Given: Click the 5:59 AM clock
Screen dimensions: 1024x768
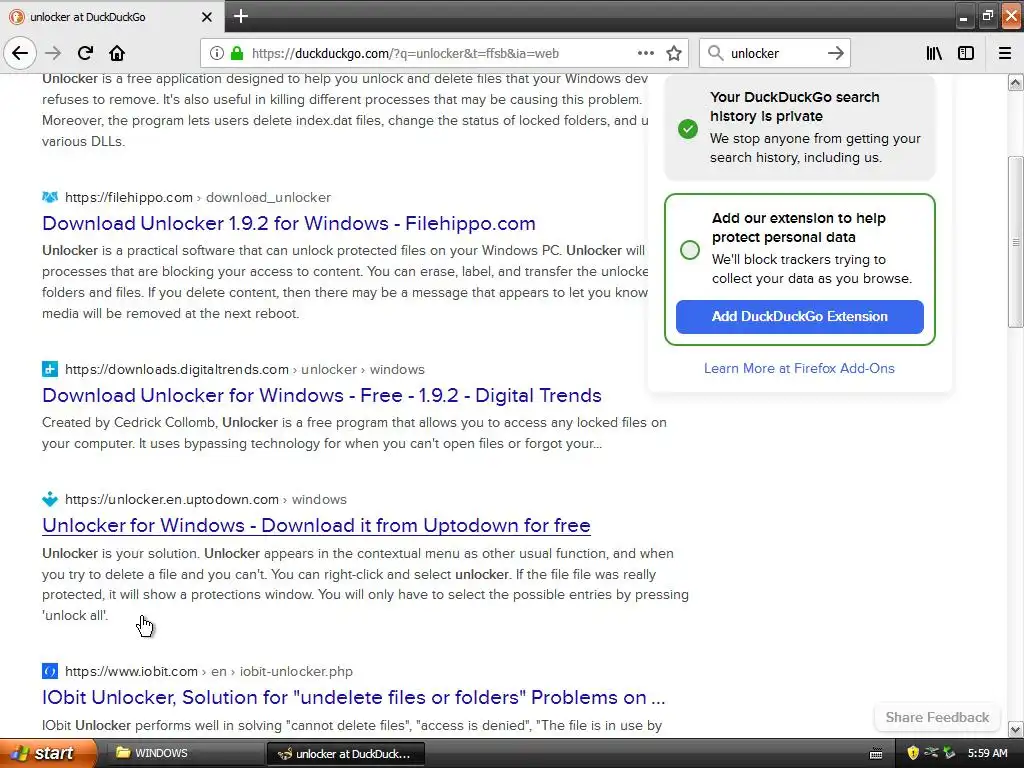Looking at the screenshot, I should (x=987, y=754).
